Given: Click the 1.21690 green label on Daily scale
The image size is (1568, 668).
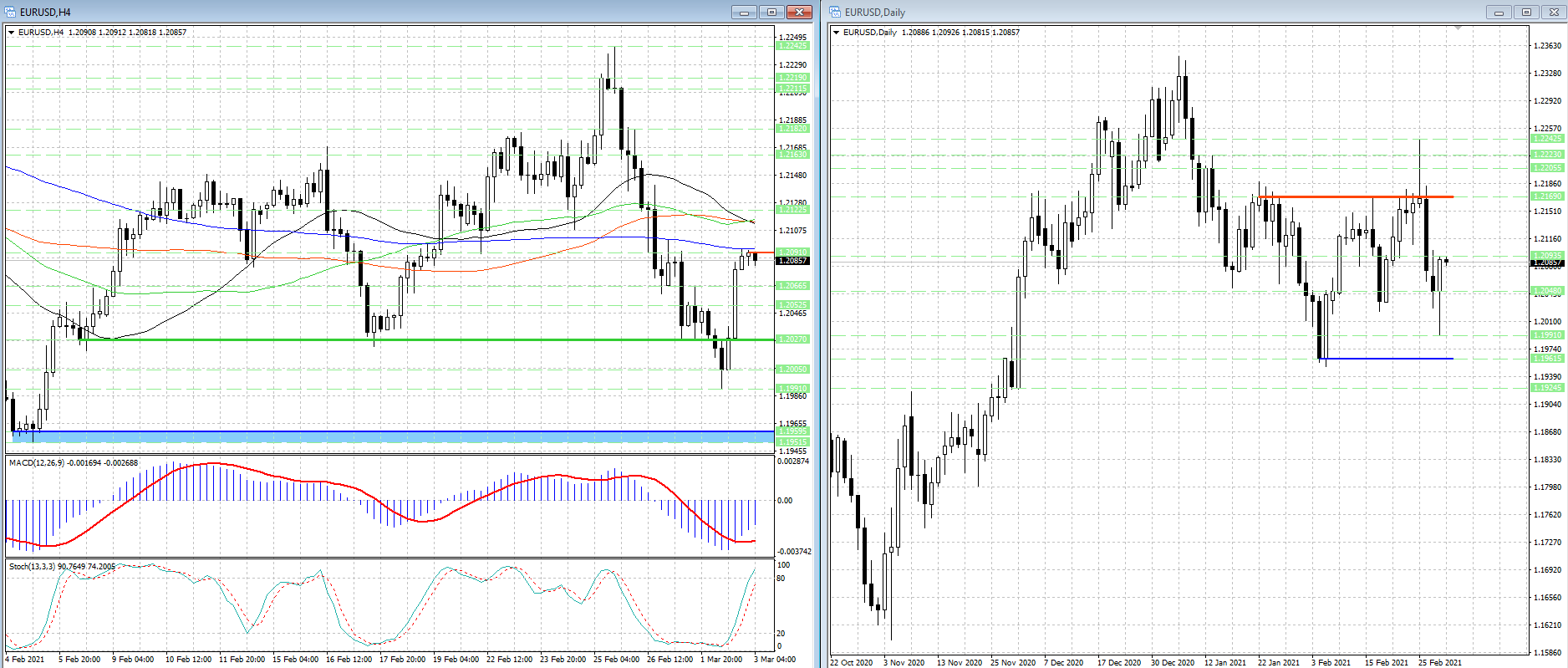Looking at the screenshot, I should [x=1548, y=196].
